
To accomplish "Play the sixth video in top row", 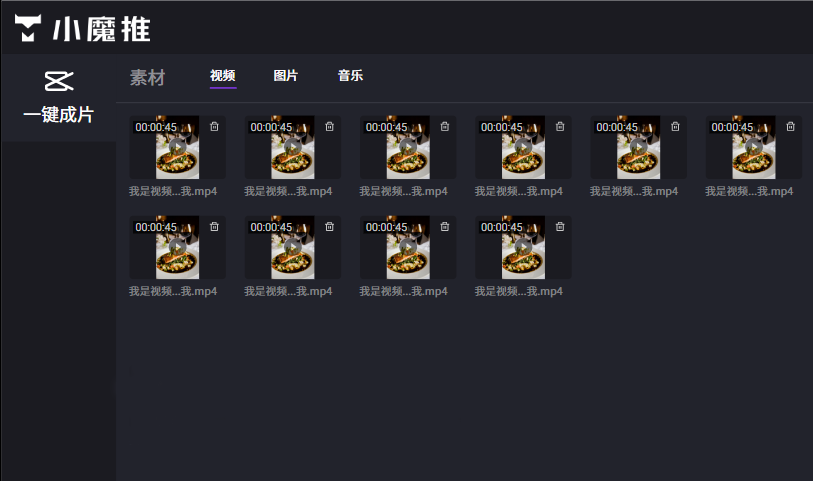I will click(x=753, y=146).
